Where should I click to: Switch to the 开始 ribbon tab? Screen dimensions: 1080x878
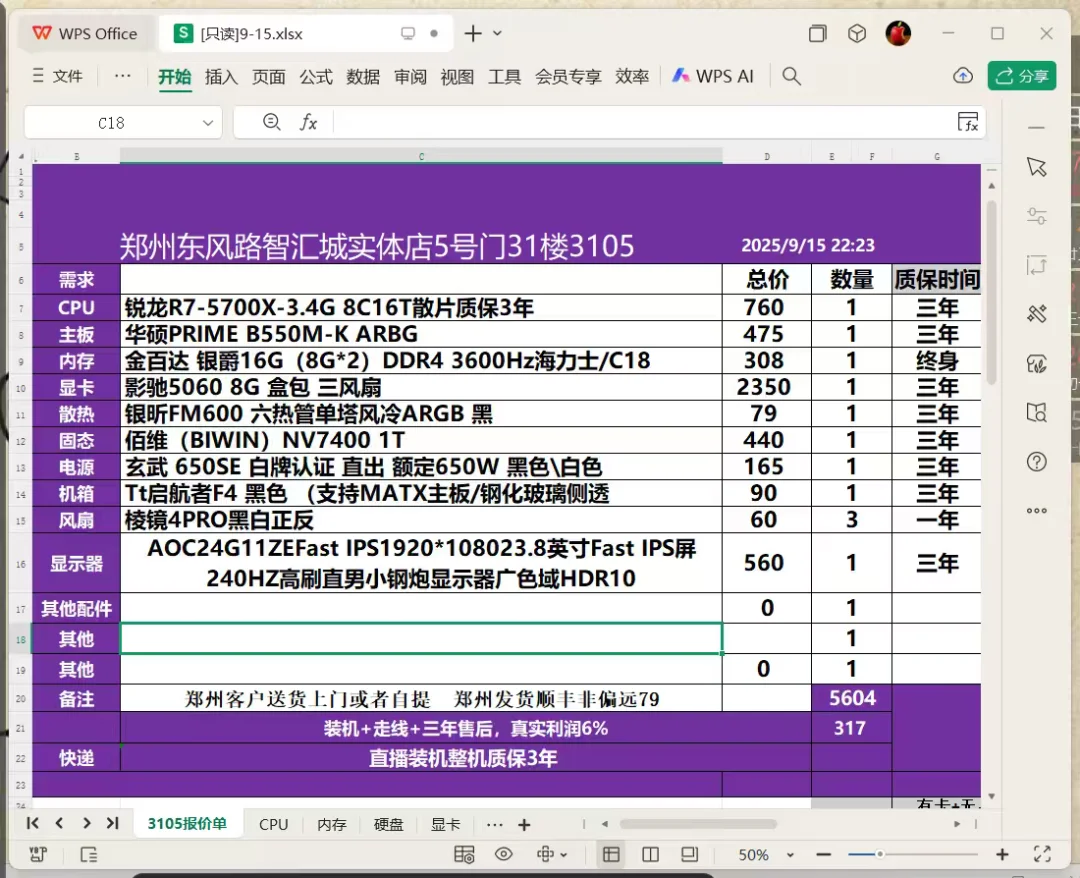[174, 76]
